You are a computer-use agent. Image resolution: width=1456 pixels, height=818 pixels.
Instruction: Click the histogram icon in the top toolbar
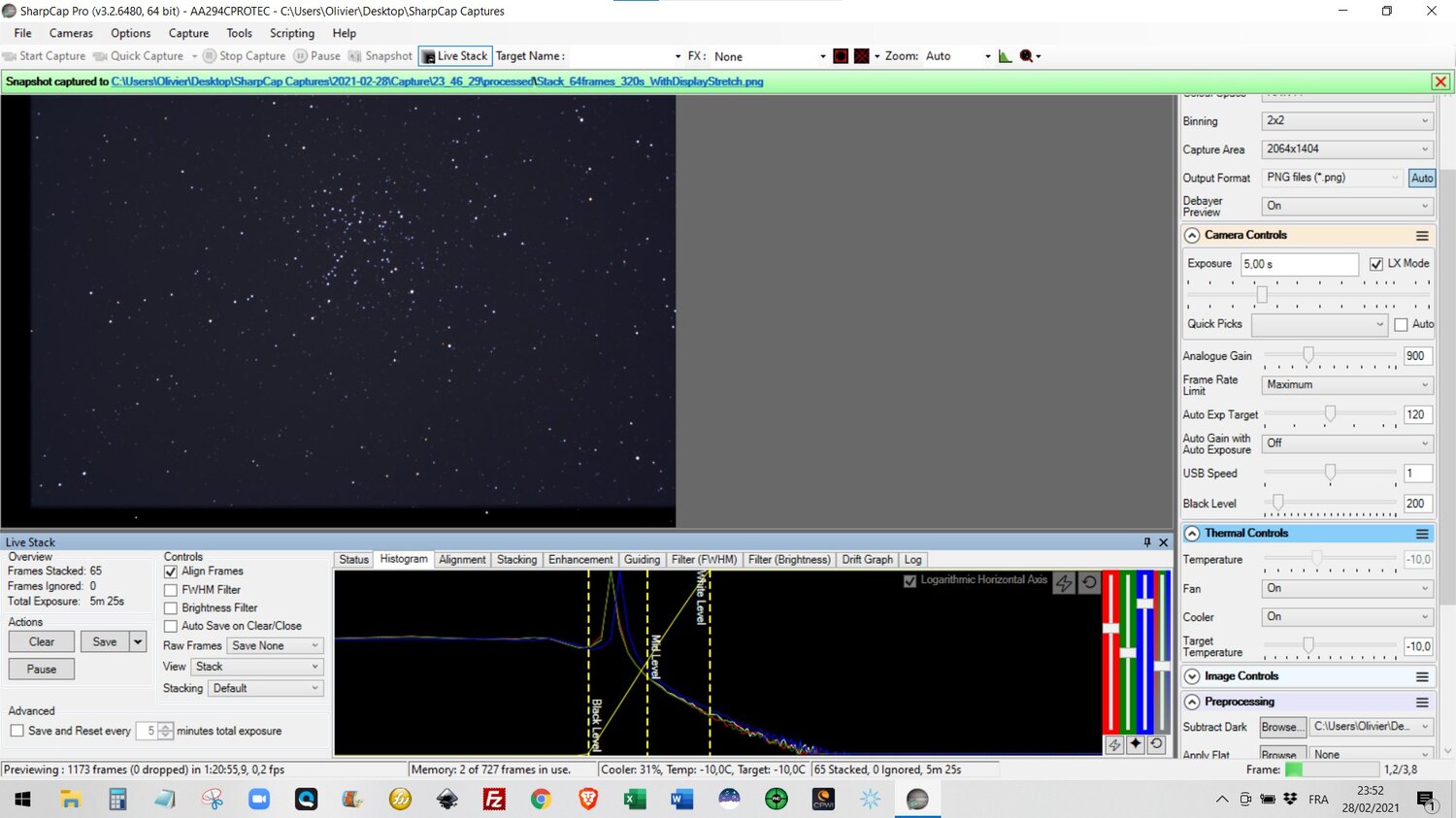[x=1005, y=56]
